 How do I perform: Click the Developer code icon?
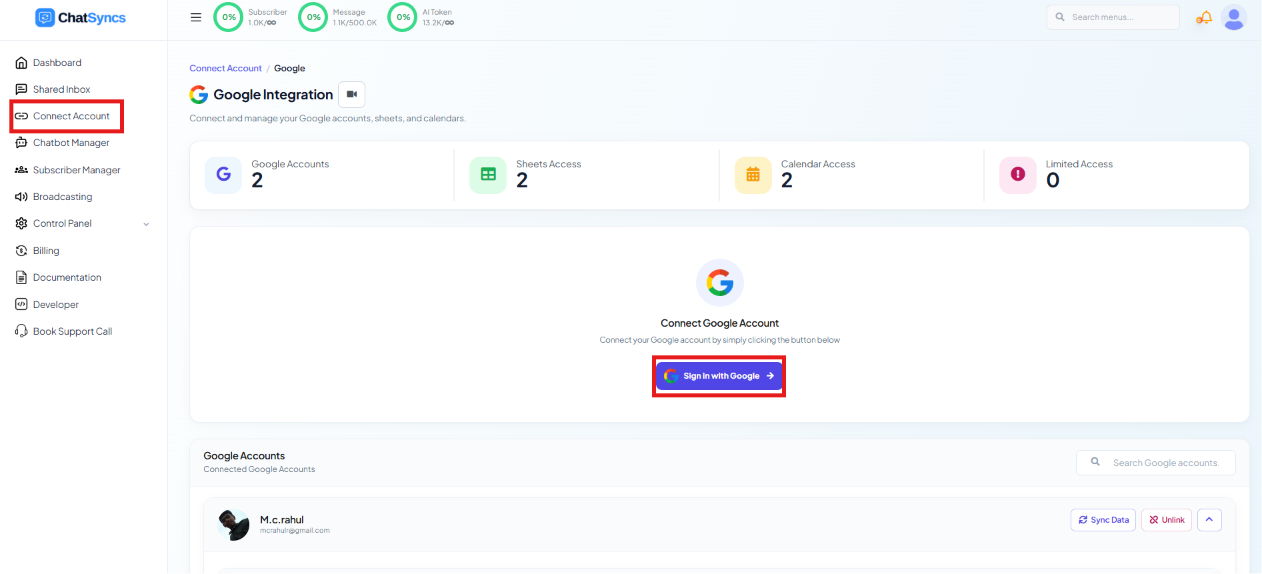point(21,305)
